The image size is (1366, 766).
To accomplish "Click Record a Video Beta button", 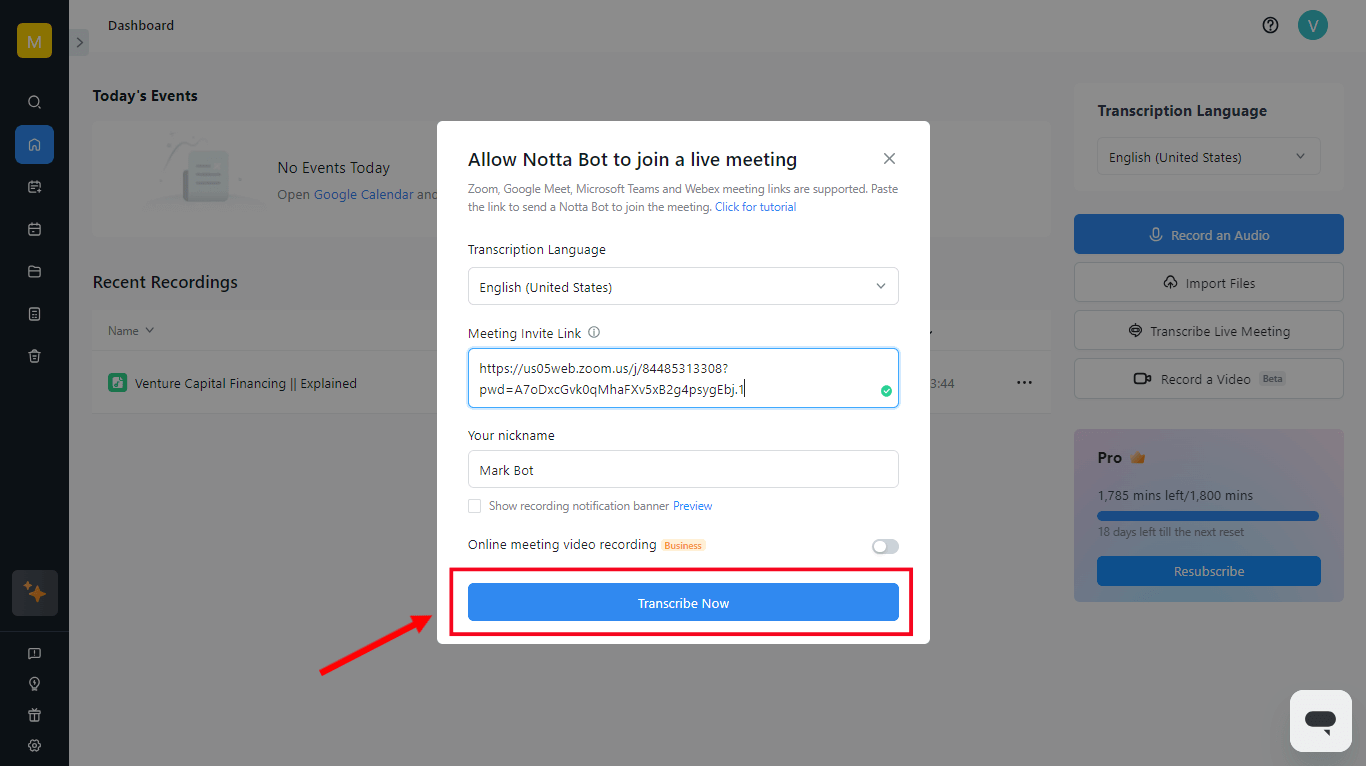I will [1209, 378].
